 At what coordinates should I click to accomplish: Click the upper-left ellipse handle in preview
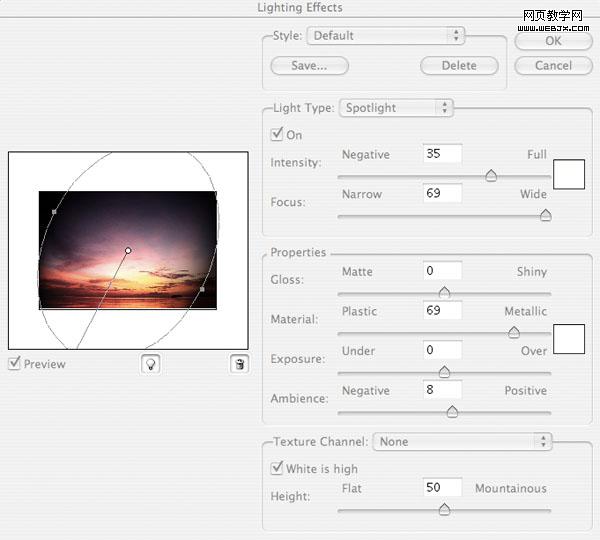pos(54,212)
